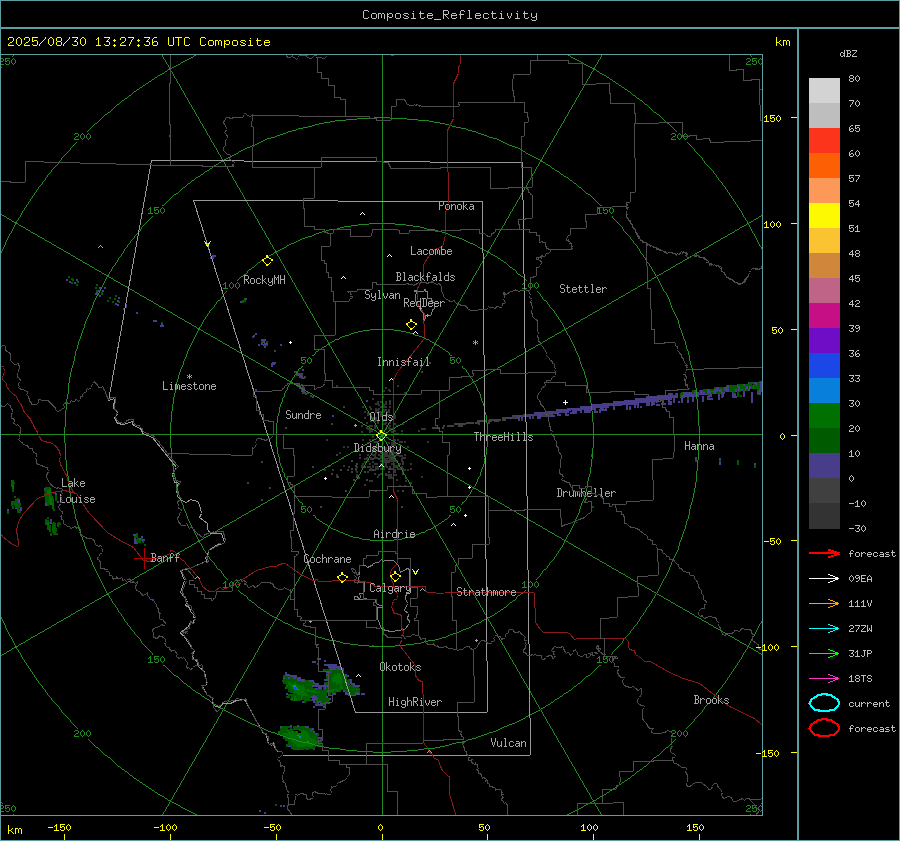This screenshot has width=900, height=841.
Task: Click the red forecast ellipse icon
Action: click(x=824, y=728)
